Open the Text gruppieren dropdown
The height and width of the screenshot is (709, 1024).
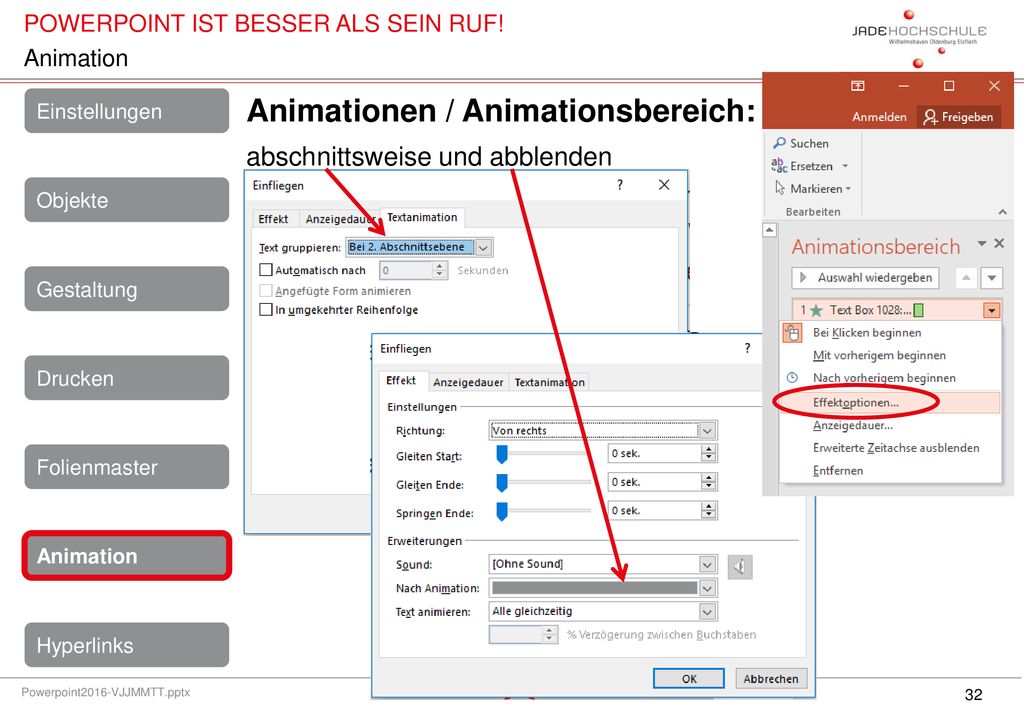coord(483,247)
